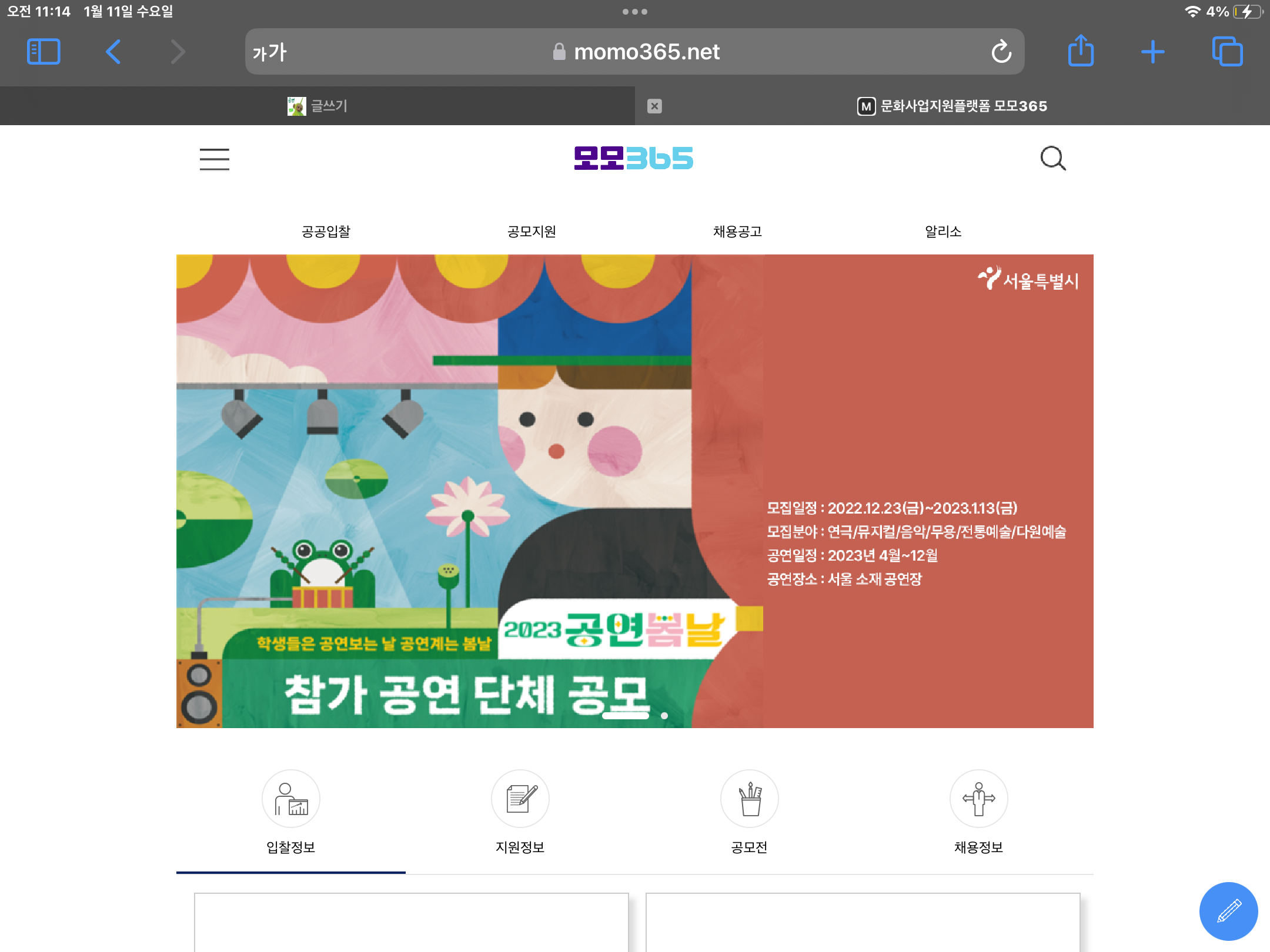Open the 공모지원 menu
Viewport: 1270px width, 952px height.
532,232
